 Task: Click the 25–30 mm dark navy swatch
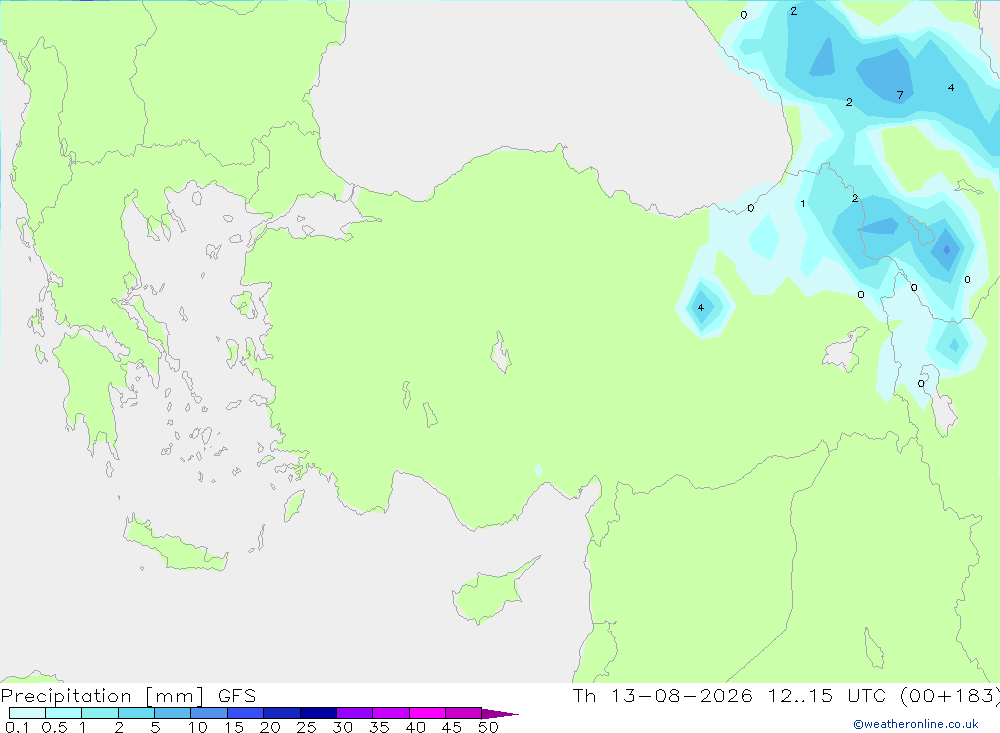(318, 713)
